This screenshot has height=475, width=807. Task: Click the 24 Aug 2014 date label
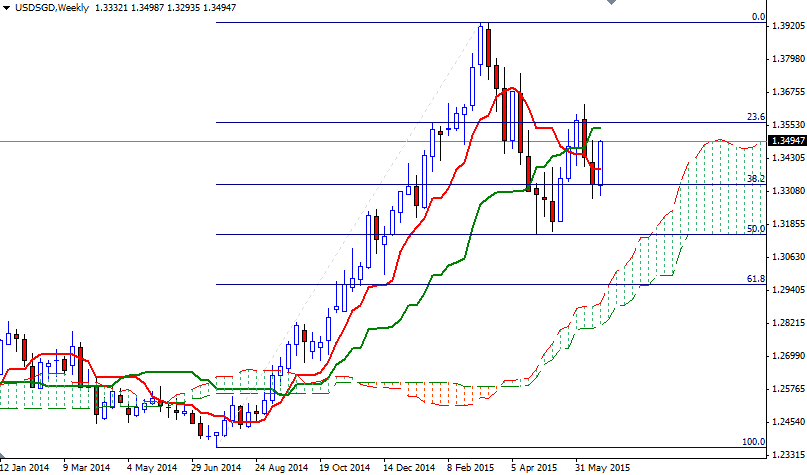(x=280, y=467)
